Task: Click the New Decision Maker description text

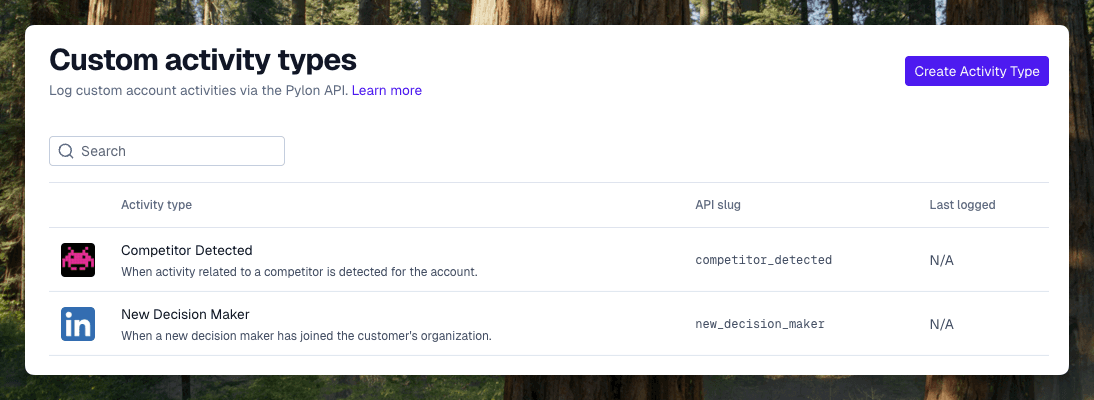Action: coord(306,336)
